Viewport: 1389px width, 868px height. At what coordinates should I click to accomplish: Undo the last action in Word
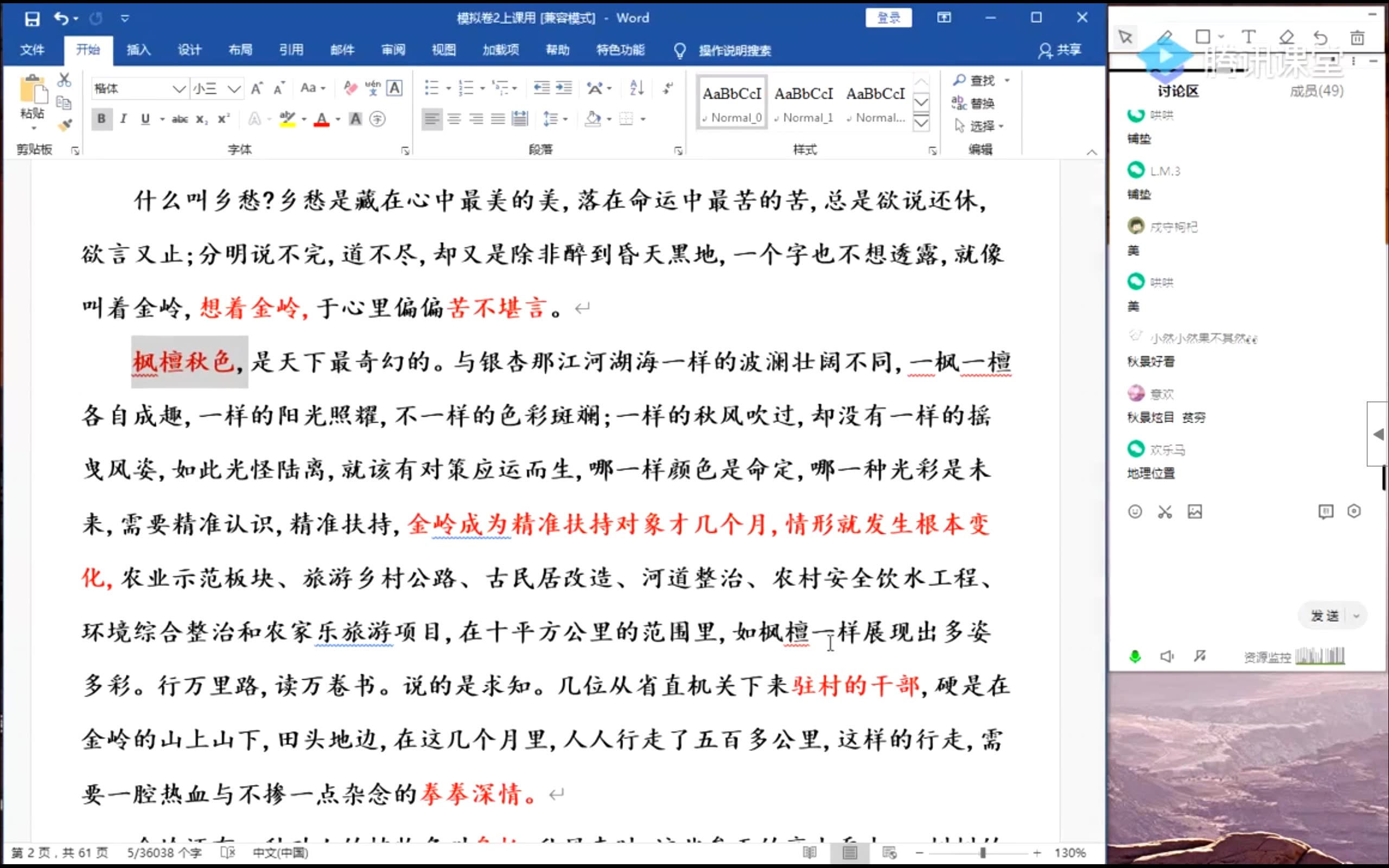(61, 18)
